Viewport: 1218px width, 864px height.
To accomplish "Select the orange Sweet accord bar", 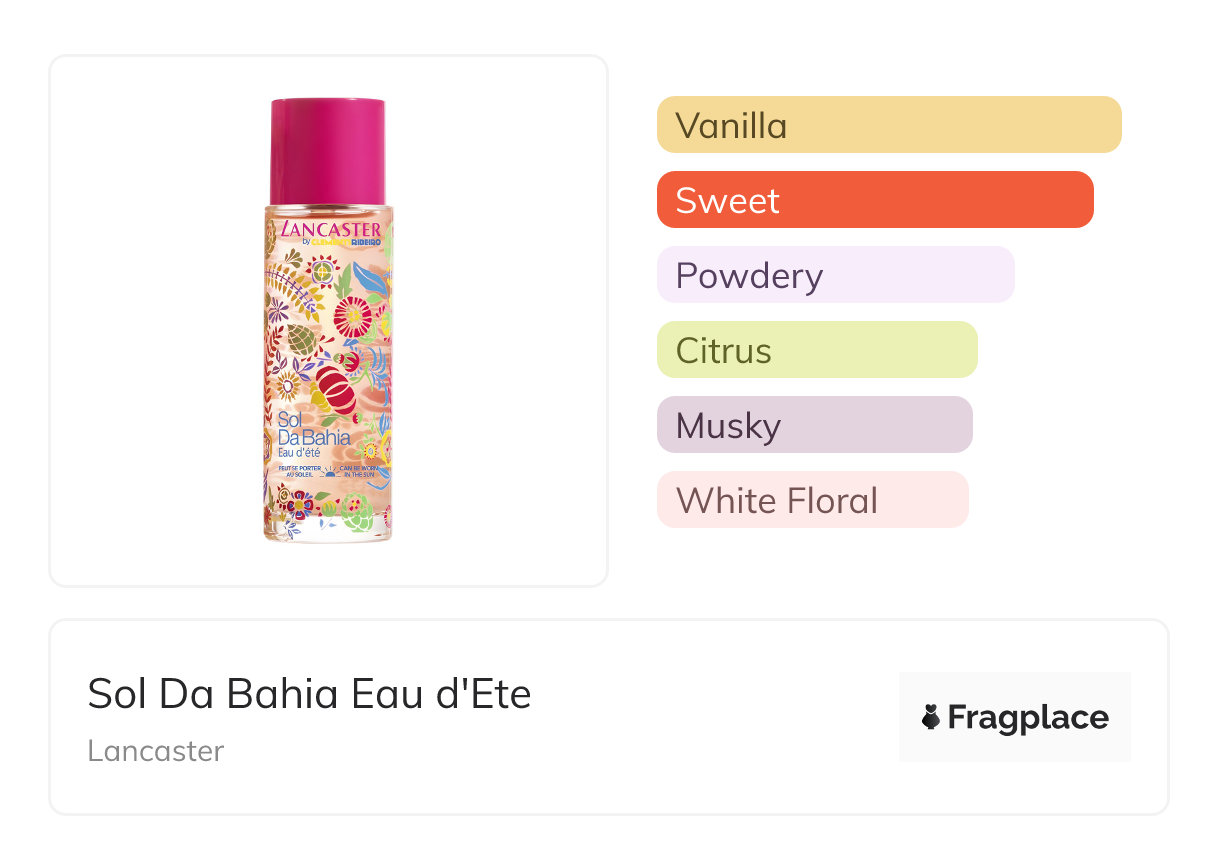I will 874,200.
